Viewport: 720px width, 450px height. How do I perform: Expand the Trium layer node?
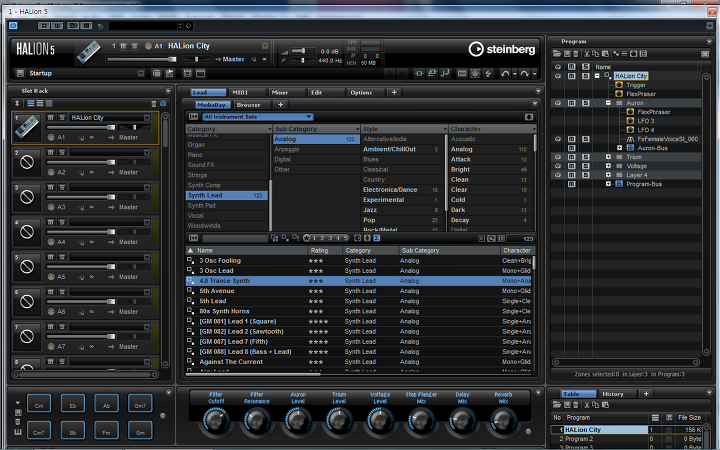point(608,157)
